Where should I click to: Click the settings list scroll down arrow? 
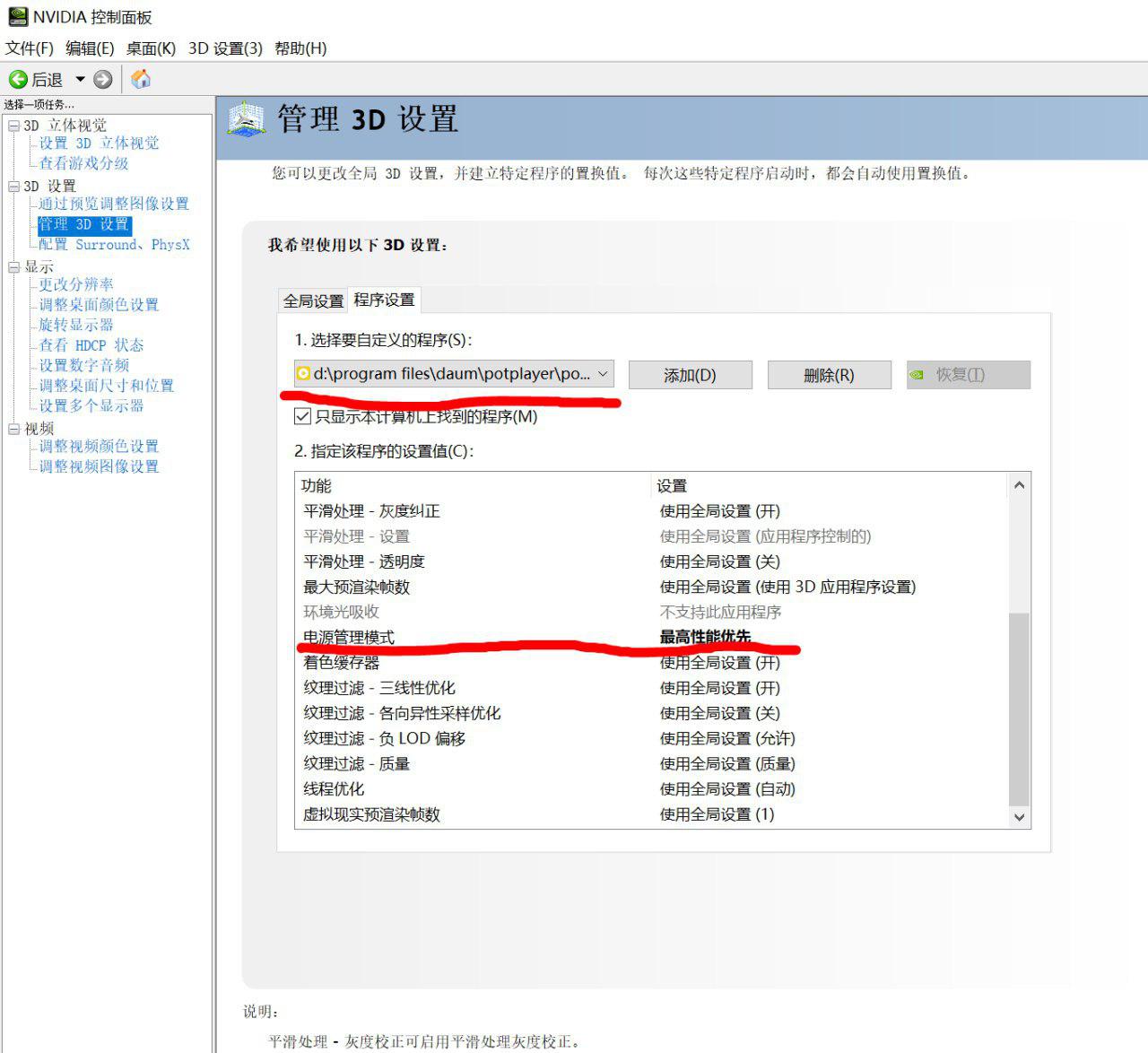coord(1019,816)
